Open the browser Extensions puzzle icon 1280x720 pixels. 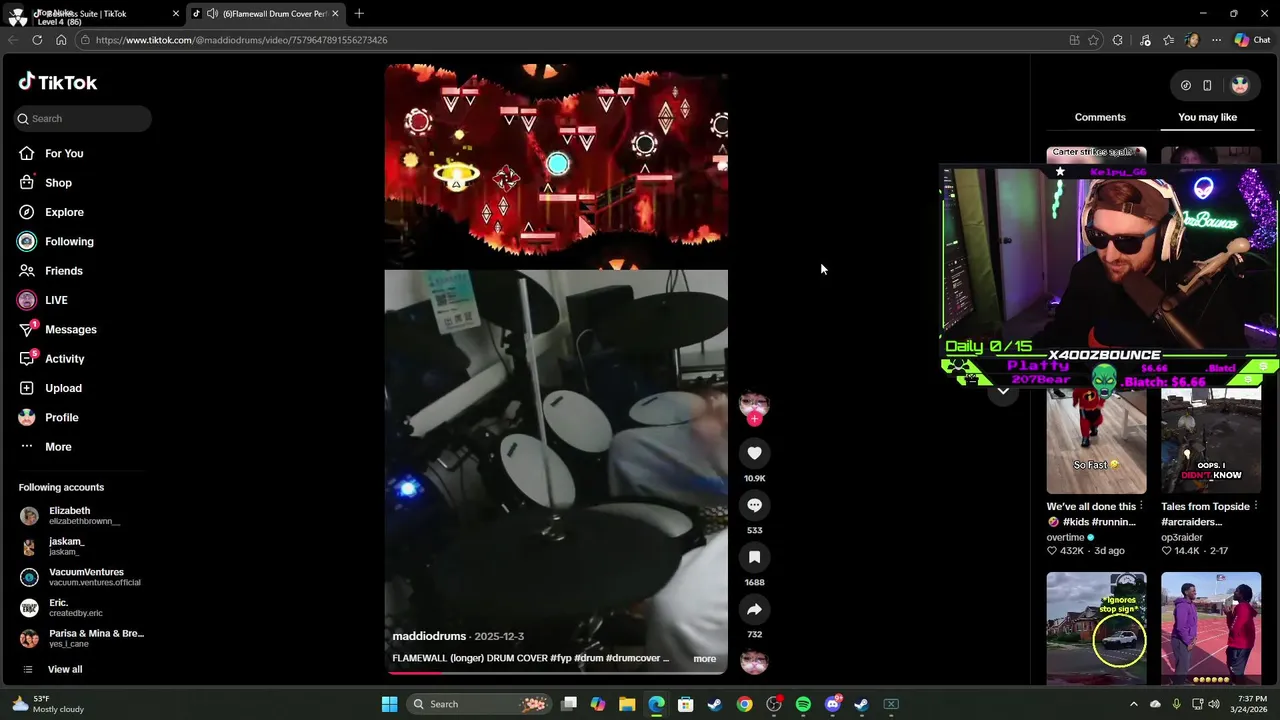(x=1118, y=40)
